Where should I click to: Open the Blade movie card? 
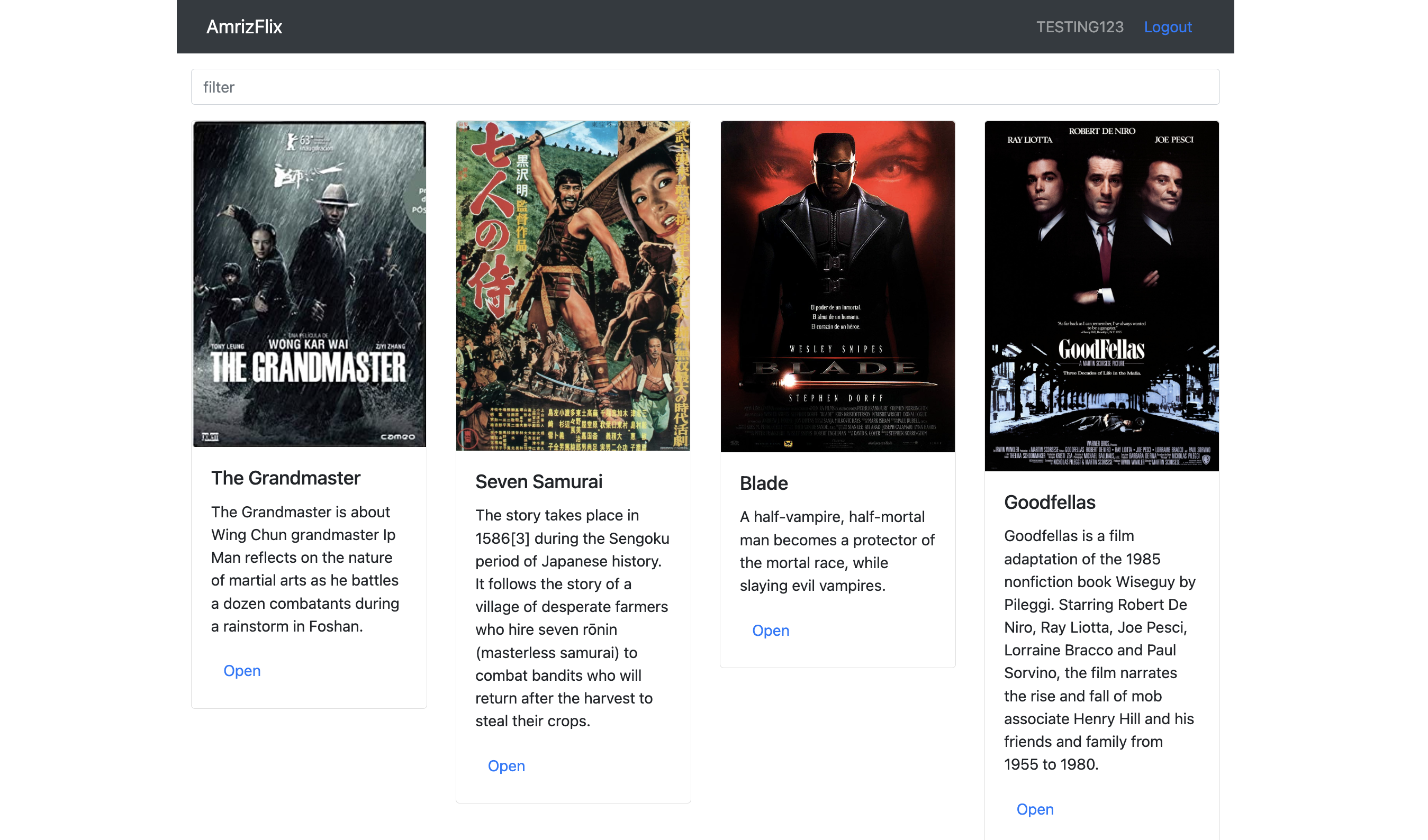pyautogui.click(x=770, y=631)
